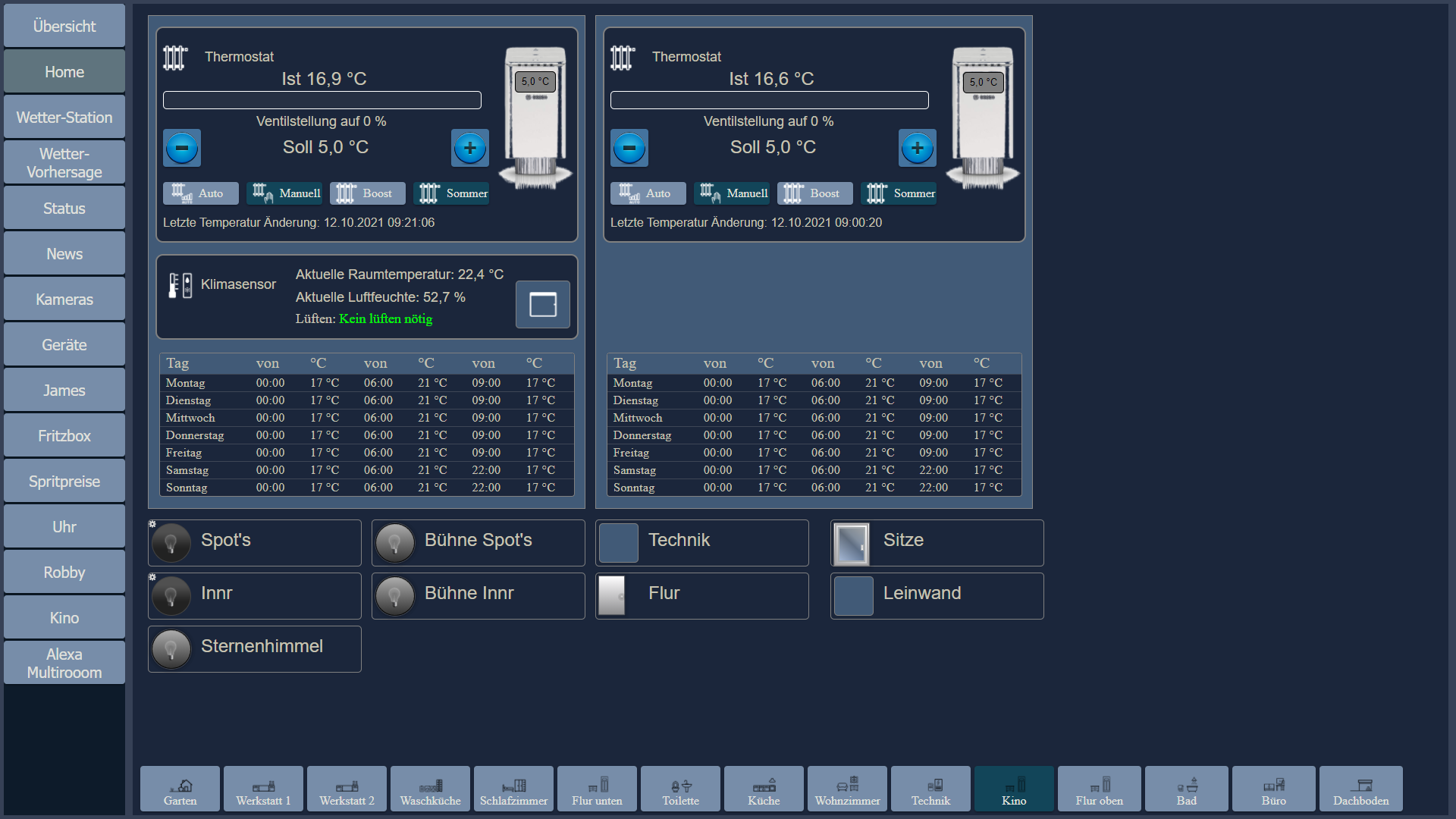Viewport: 1456px width, 819px height.
Task: Open the Spritpreise page
Action: (64, 481)
